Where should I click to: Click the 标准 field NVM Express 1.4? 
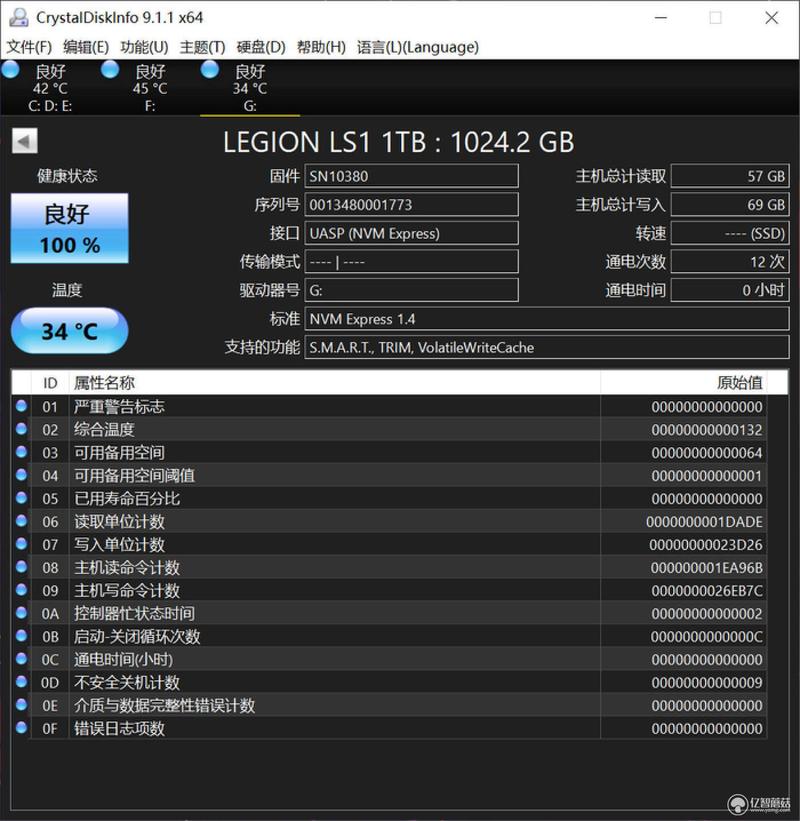coord(547,319)
